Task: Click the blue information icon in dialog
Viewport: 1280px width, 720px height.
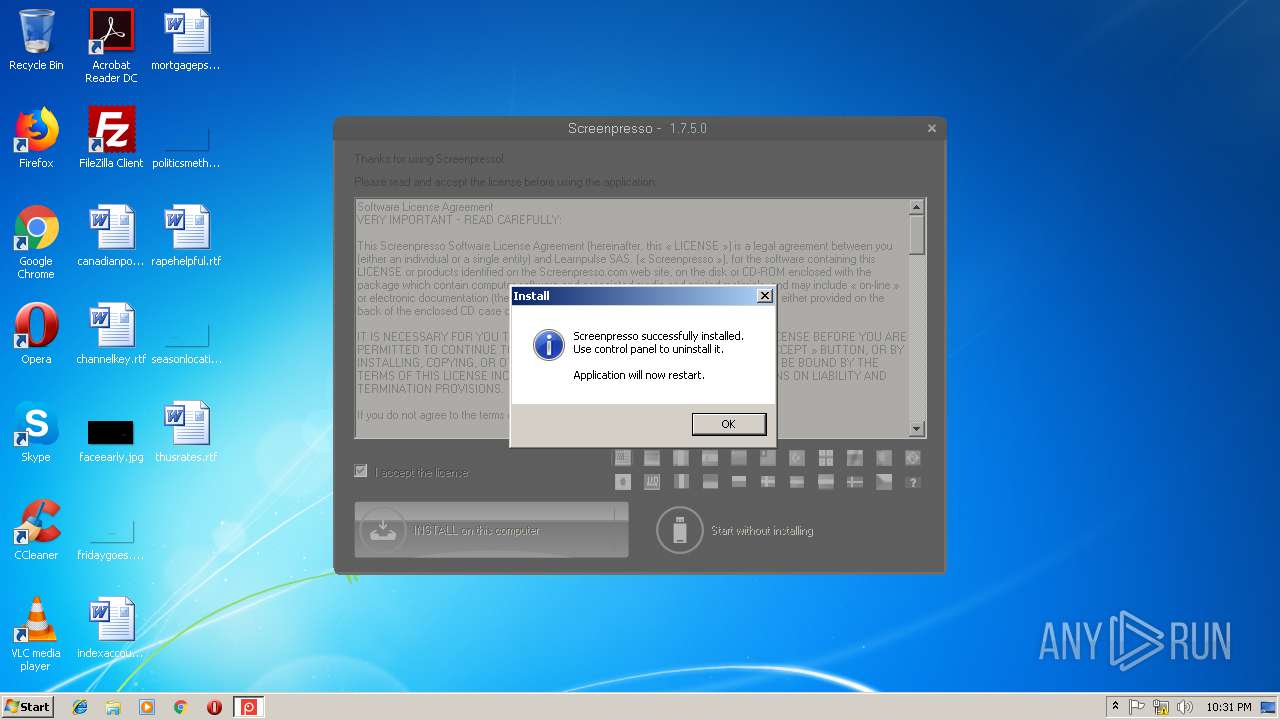Action: tap(548, 345)
